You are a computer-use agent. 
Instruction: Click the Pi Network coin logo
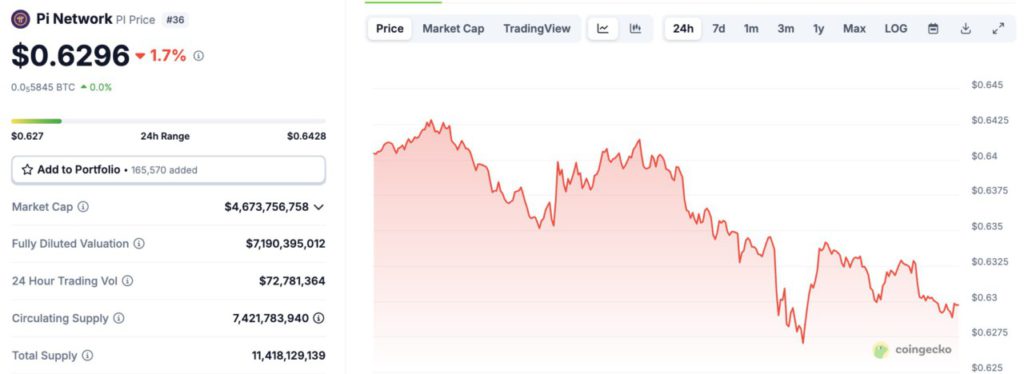tap(21, 20)
